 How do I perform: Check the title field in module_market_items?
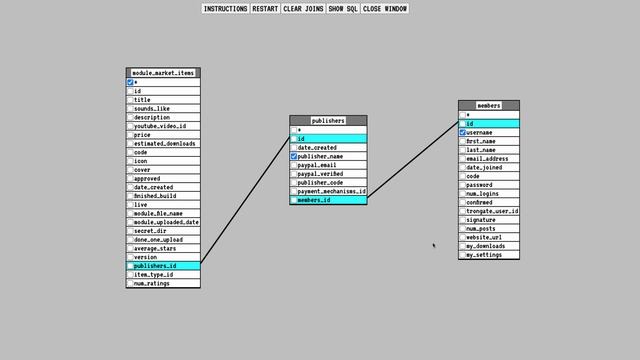click(130, 100)
